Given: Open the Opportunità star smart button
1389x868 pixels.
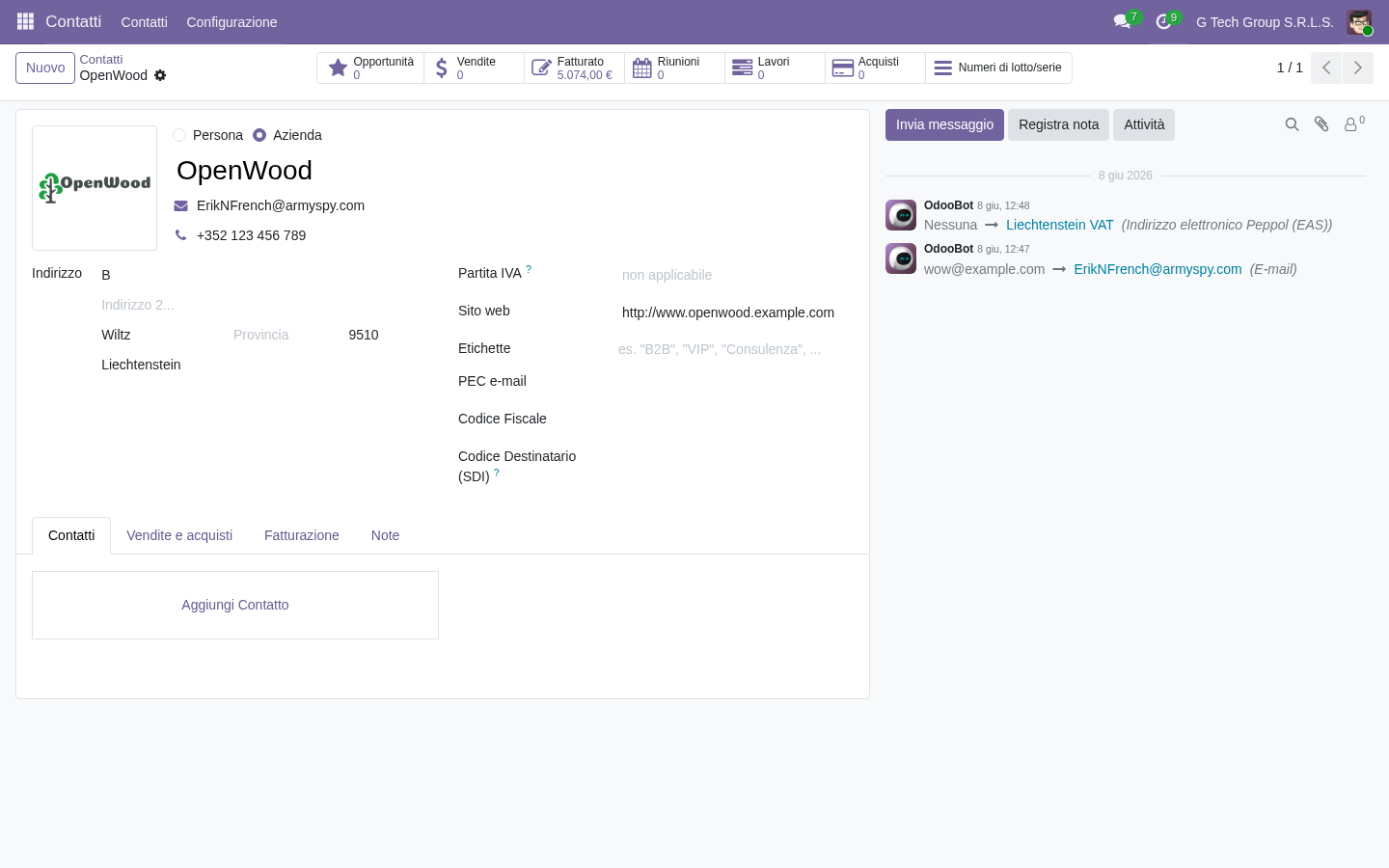Looking at the screenshot, I should tap(370, 68).
